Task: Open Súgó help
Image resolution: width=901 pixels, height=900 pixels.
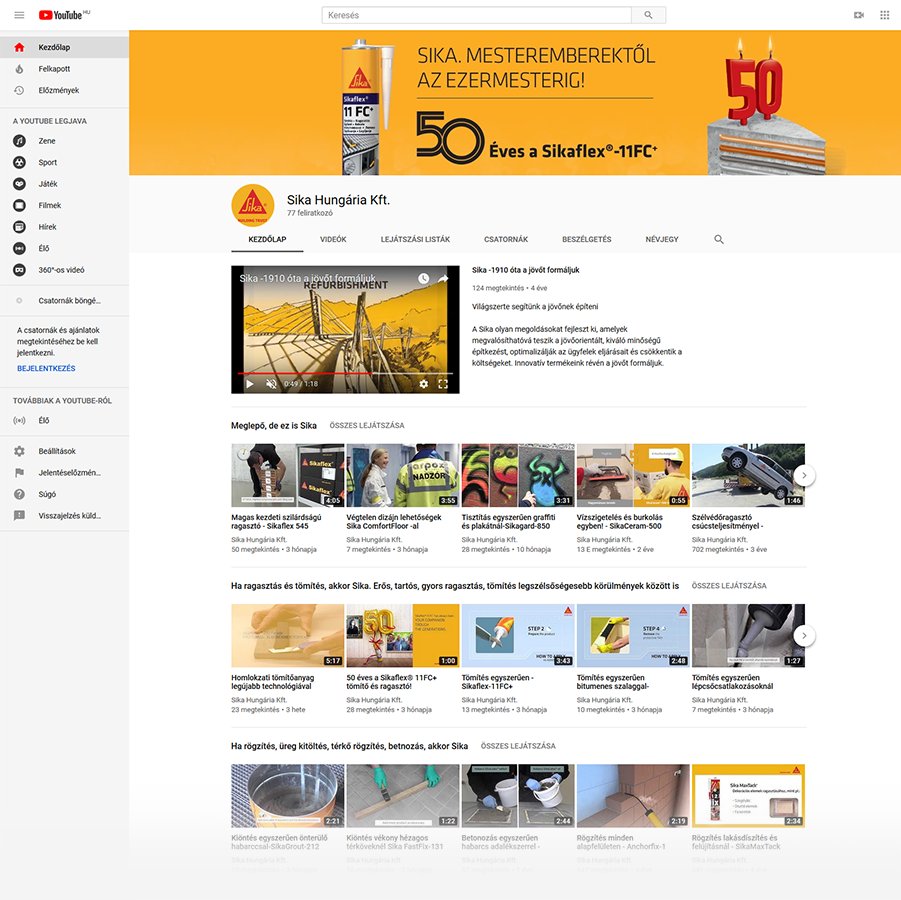Action: point(64,494)
